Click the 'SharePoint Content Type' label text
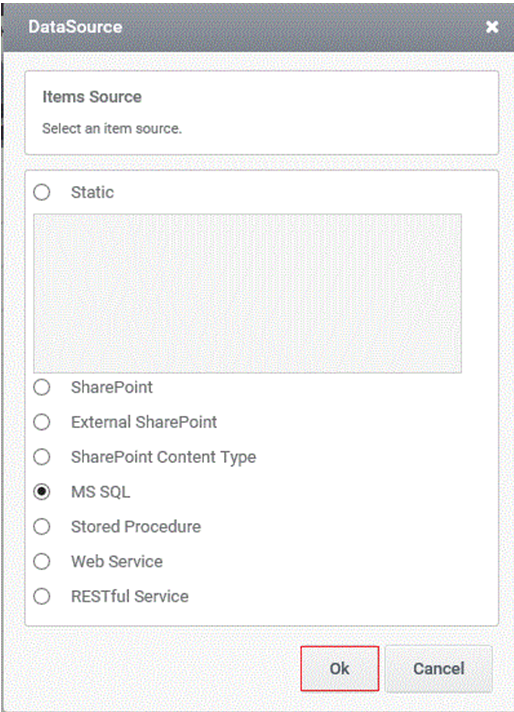Screen dimensions: 514x712 (163, 457)
